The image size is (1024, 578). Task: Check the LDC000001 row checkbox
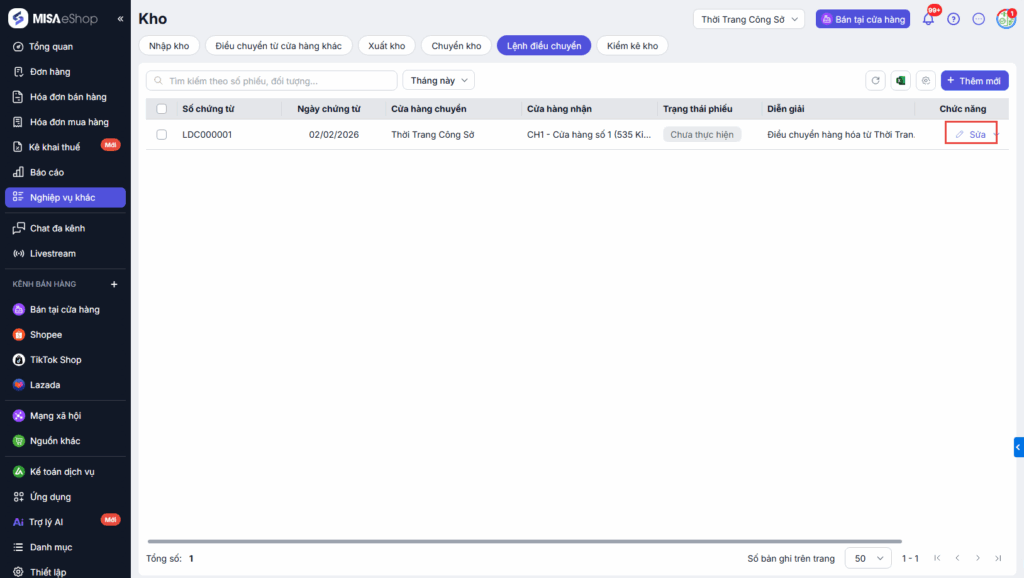click(x=162, y=135)
